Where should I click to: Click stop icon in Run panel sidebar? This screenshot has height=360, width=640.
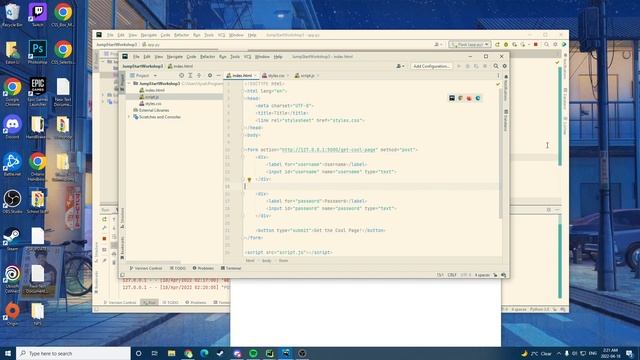pos(104,238)
